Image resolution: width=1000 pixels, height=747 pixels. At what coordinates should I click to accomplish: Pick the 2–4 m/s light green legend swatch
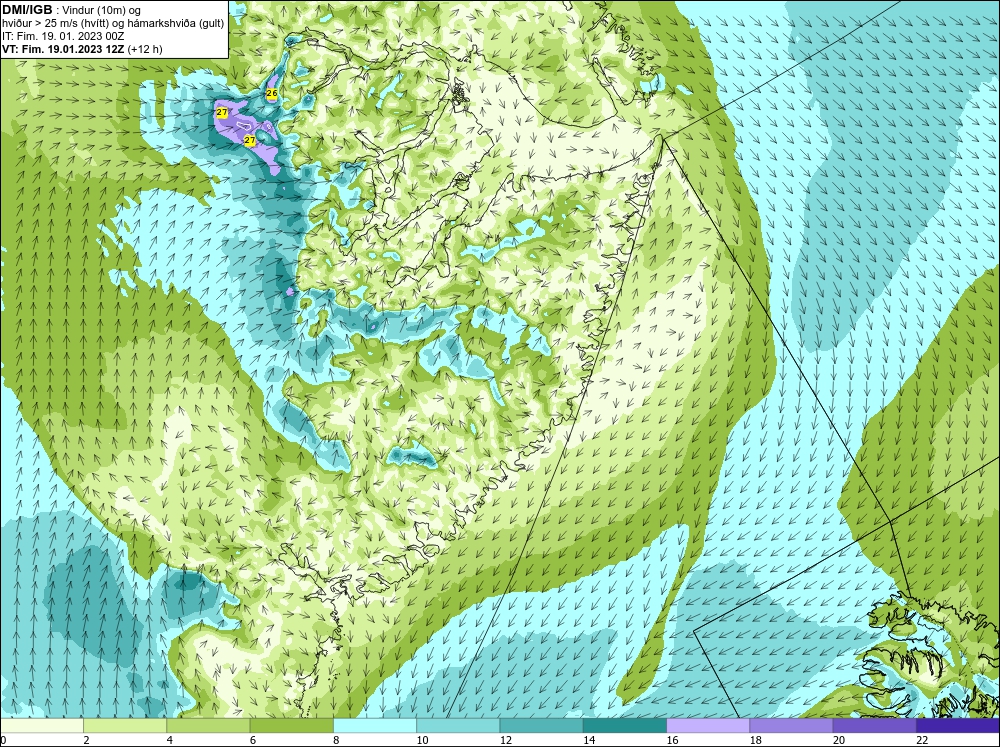coord(125,726)
